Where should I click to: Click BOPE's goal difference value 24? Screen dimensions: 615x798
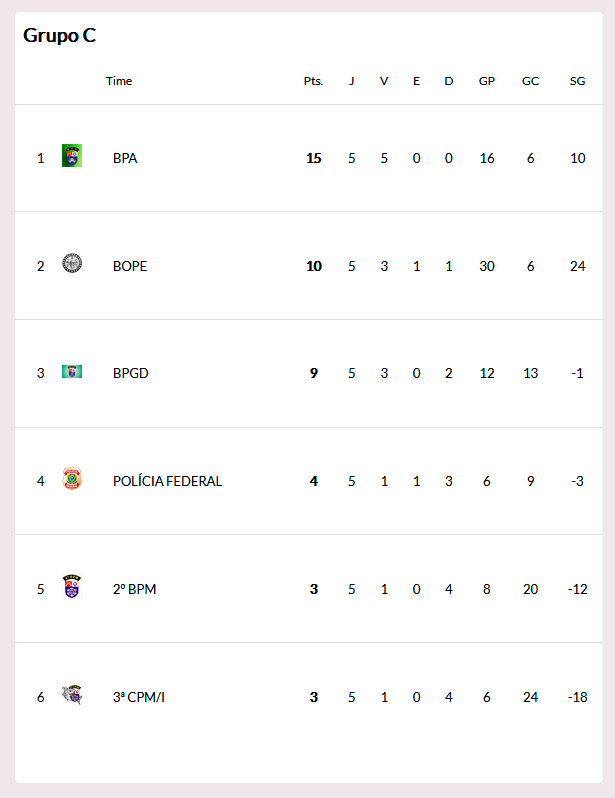(x=577, y=266)
